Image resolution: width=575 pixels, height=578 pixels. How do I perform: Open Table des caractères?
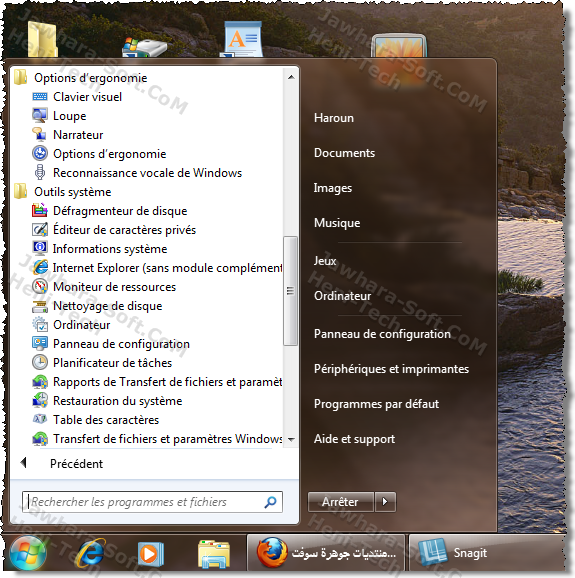coord(106,420)
